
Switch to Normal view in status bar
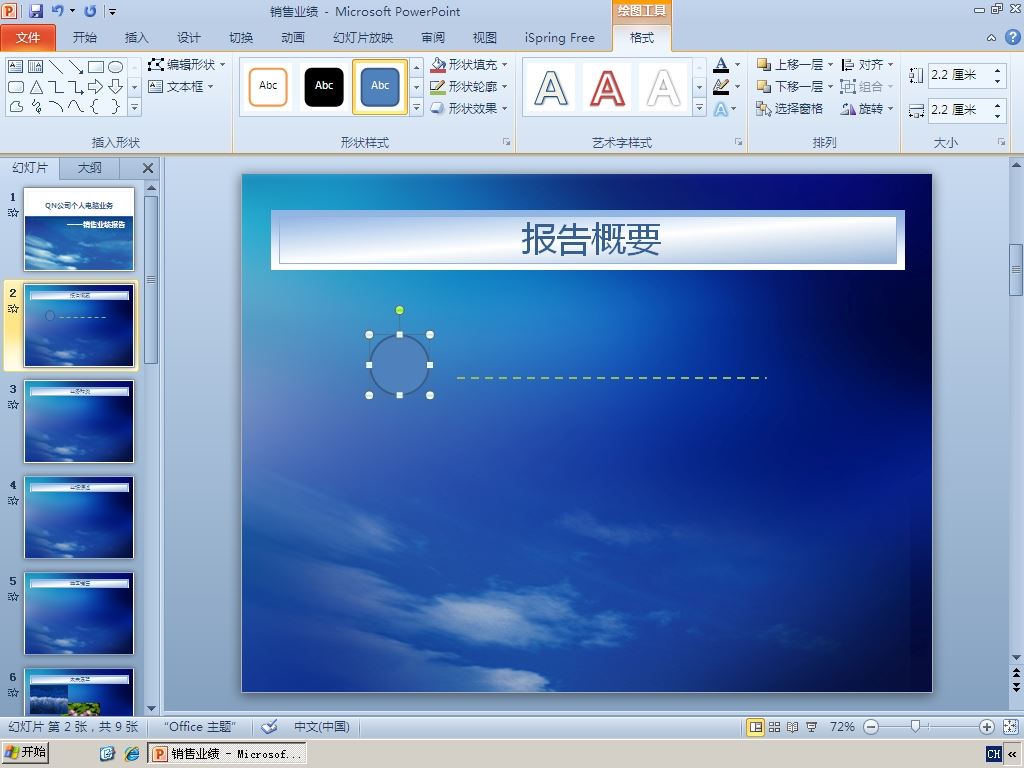(755, 726)
